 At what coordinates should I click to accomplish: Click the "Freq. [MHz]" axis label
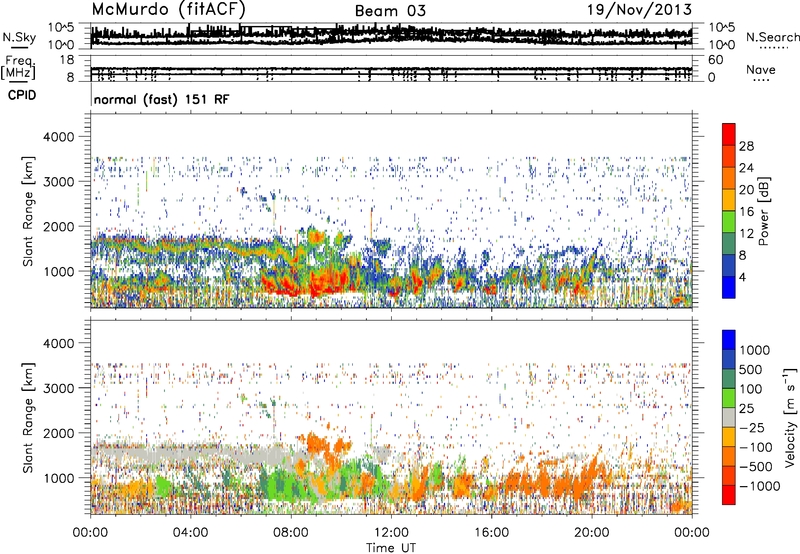tap(18, 67)
